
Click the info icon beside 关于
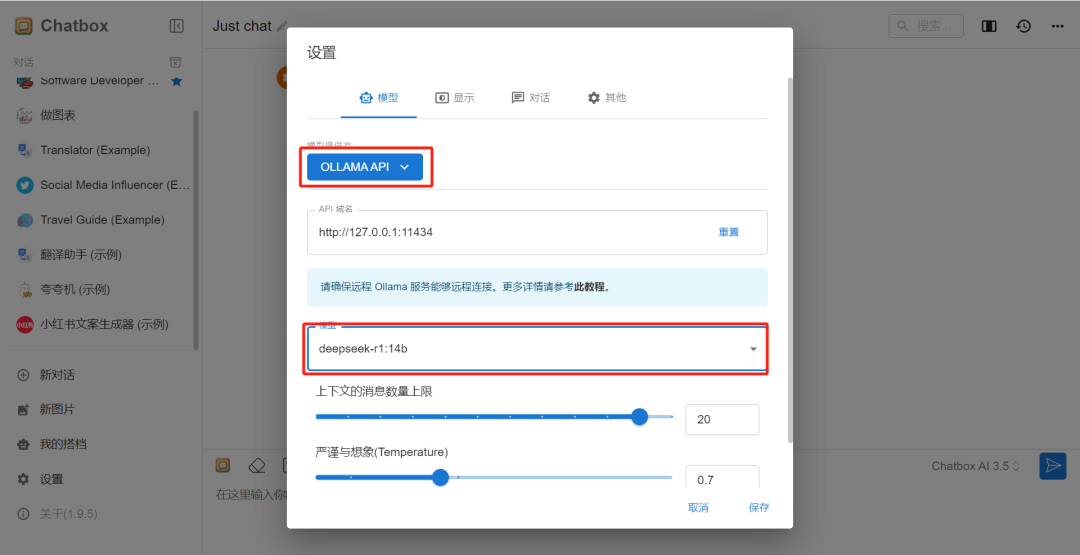click(23, 514)
